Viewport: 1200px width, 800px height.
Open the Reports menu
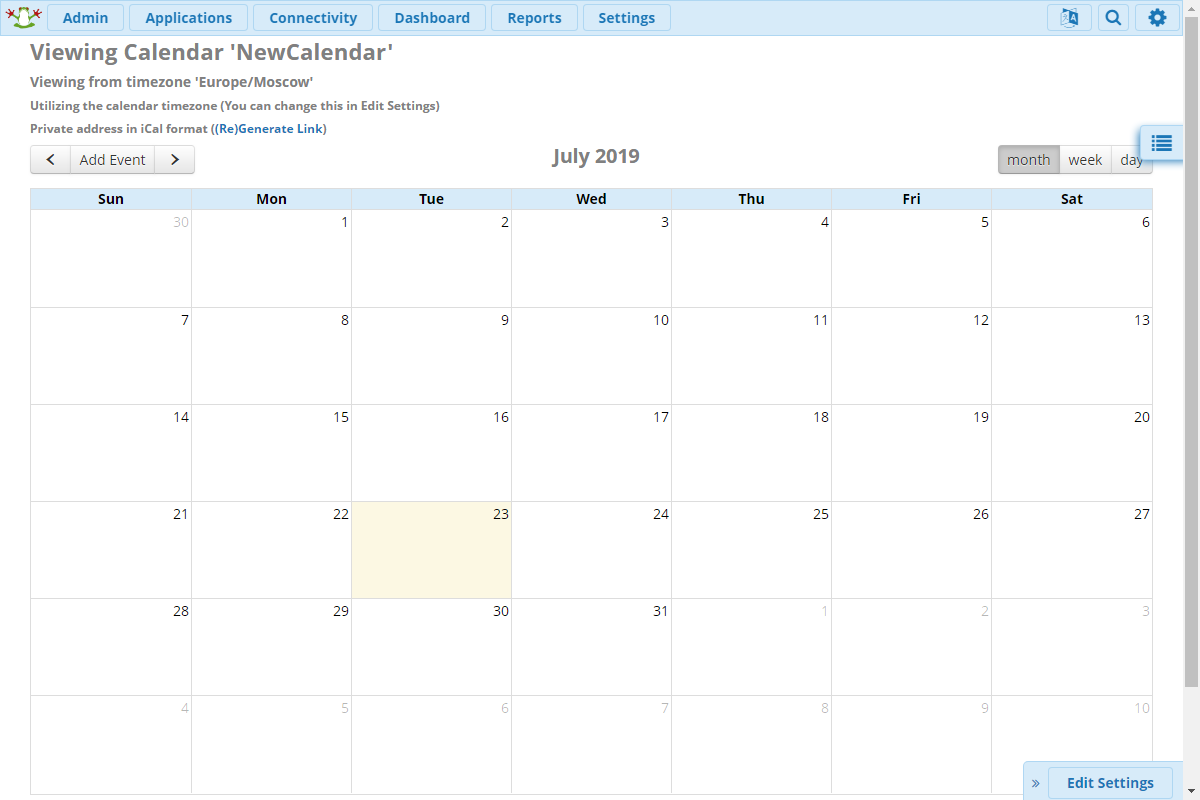tap(534, 18)
